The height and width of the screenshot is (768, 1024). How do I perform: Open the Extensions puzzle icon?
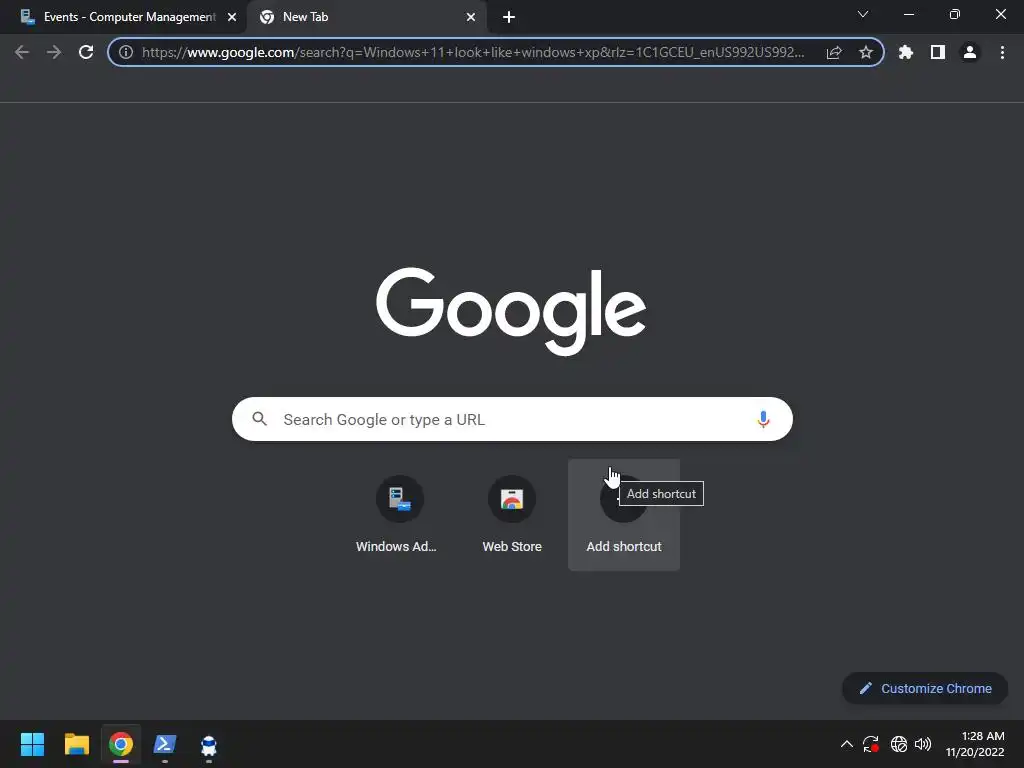tap(906, 52)
